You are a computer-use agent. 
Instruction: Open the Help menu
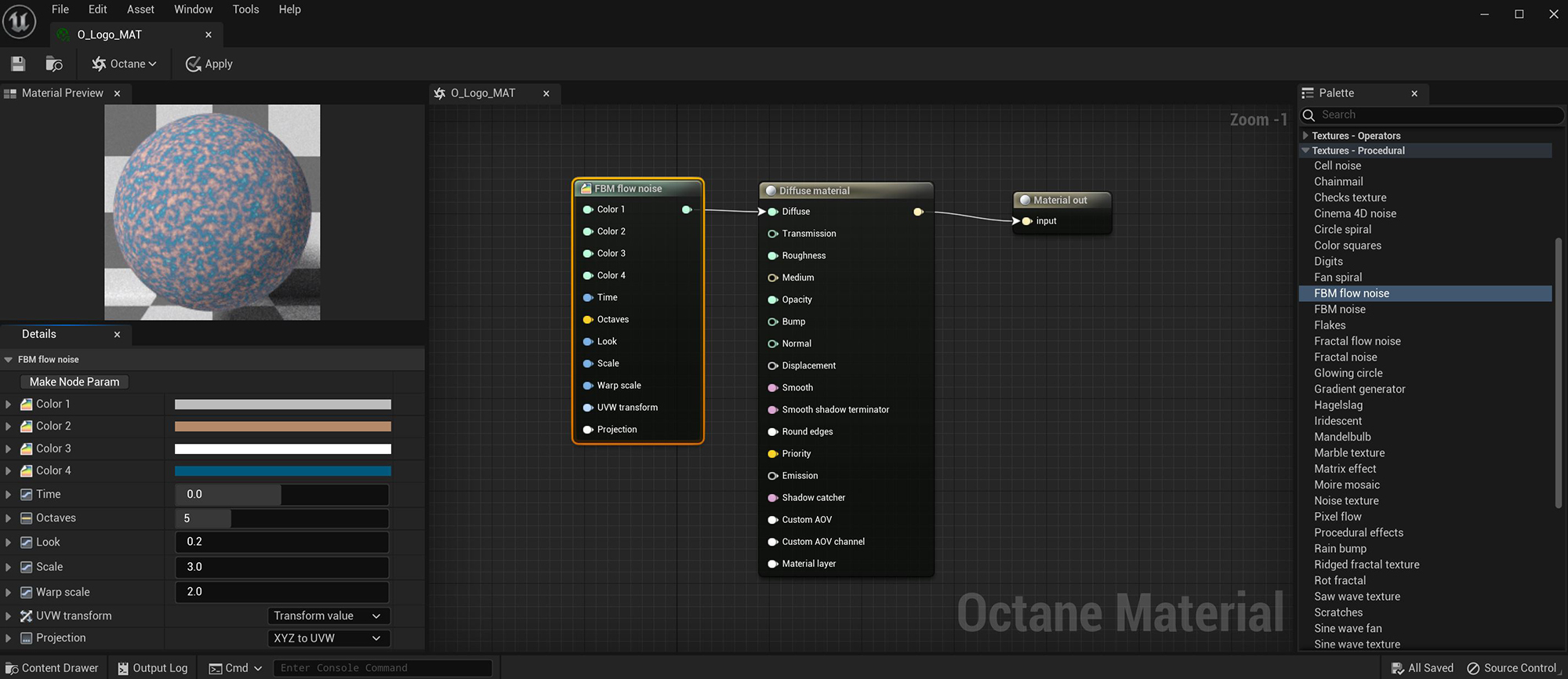(x=289, y=9)
